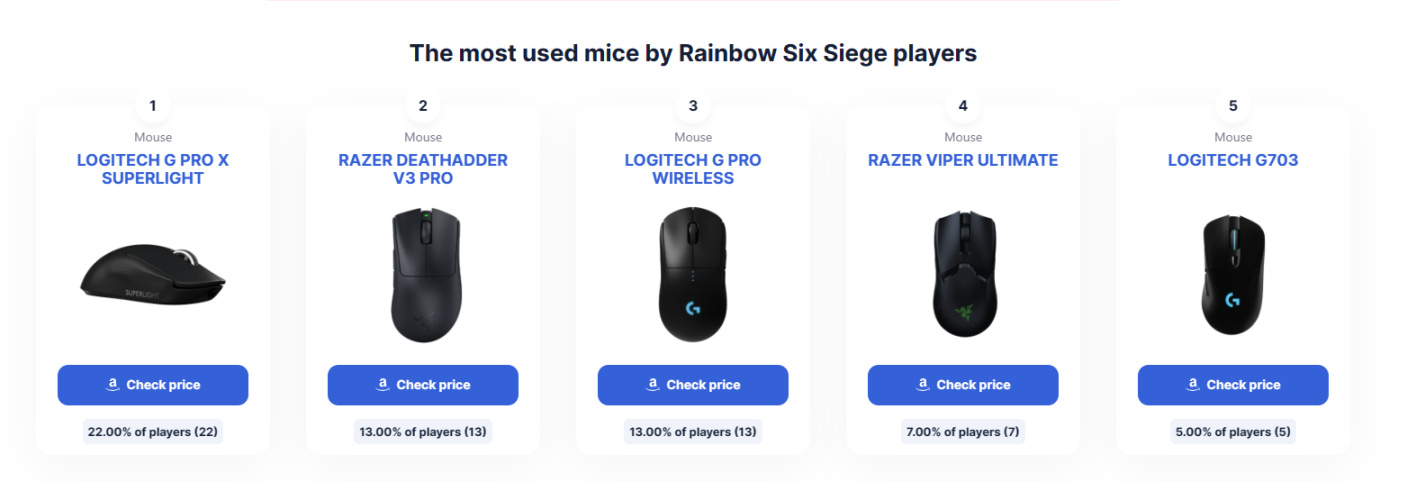The width and height of the screenshot is (1407, 482).
Task: Select the Logitech G703 mouse image
Action: 1232,276
